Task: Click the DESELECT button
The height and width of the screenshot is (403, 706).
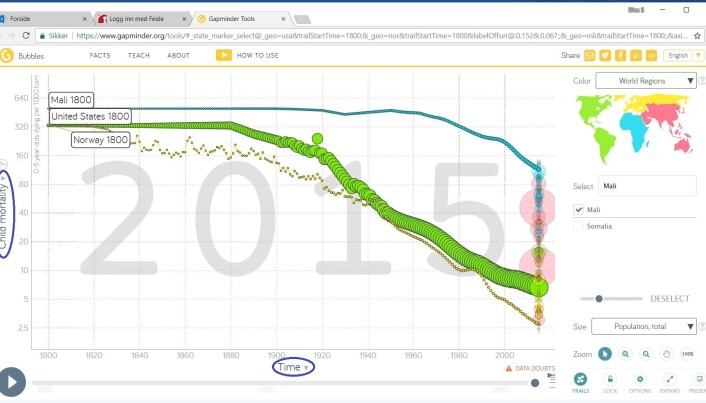Action: [x=670, y=299]
